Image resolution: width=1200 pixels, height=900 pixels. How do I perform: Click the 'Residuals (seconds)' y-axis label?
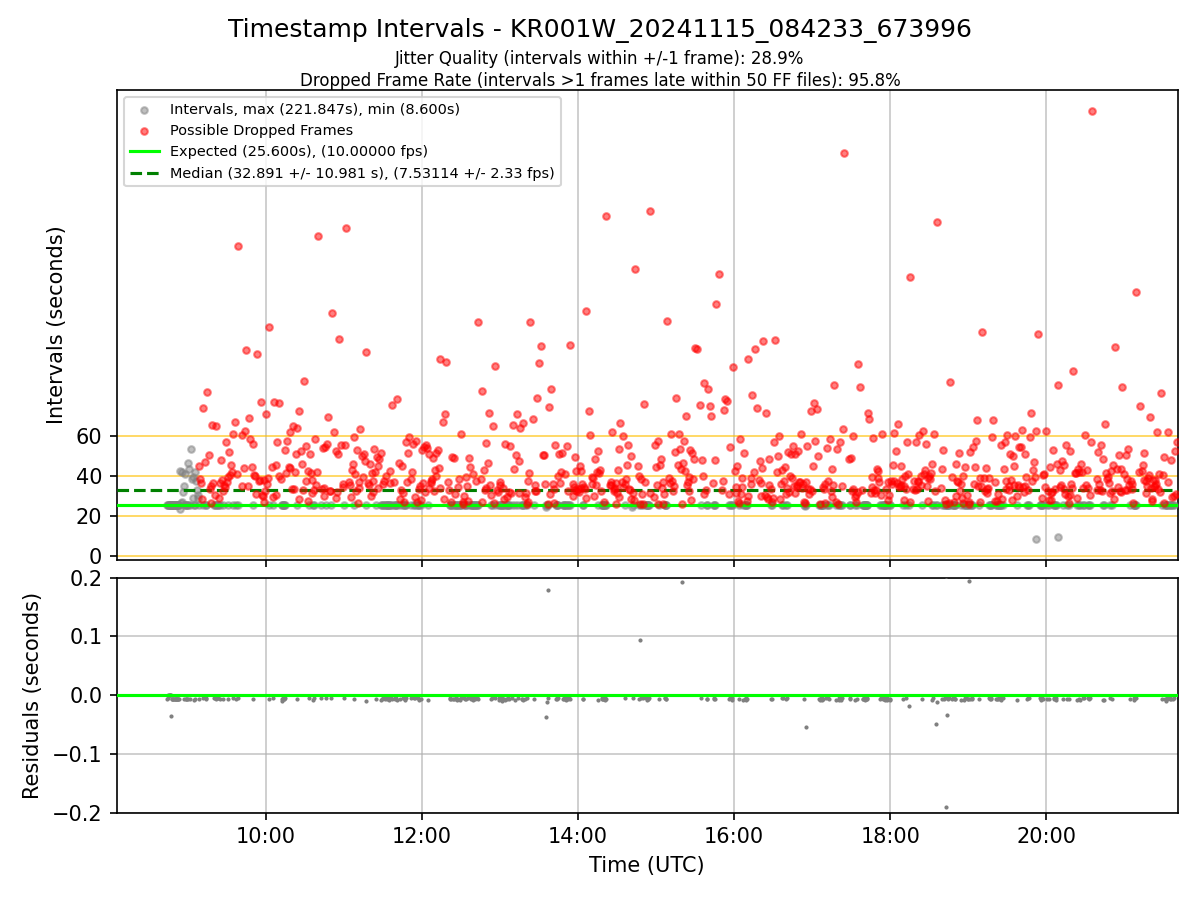pos(32,695)
